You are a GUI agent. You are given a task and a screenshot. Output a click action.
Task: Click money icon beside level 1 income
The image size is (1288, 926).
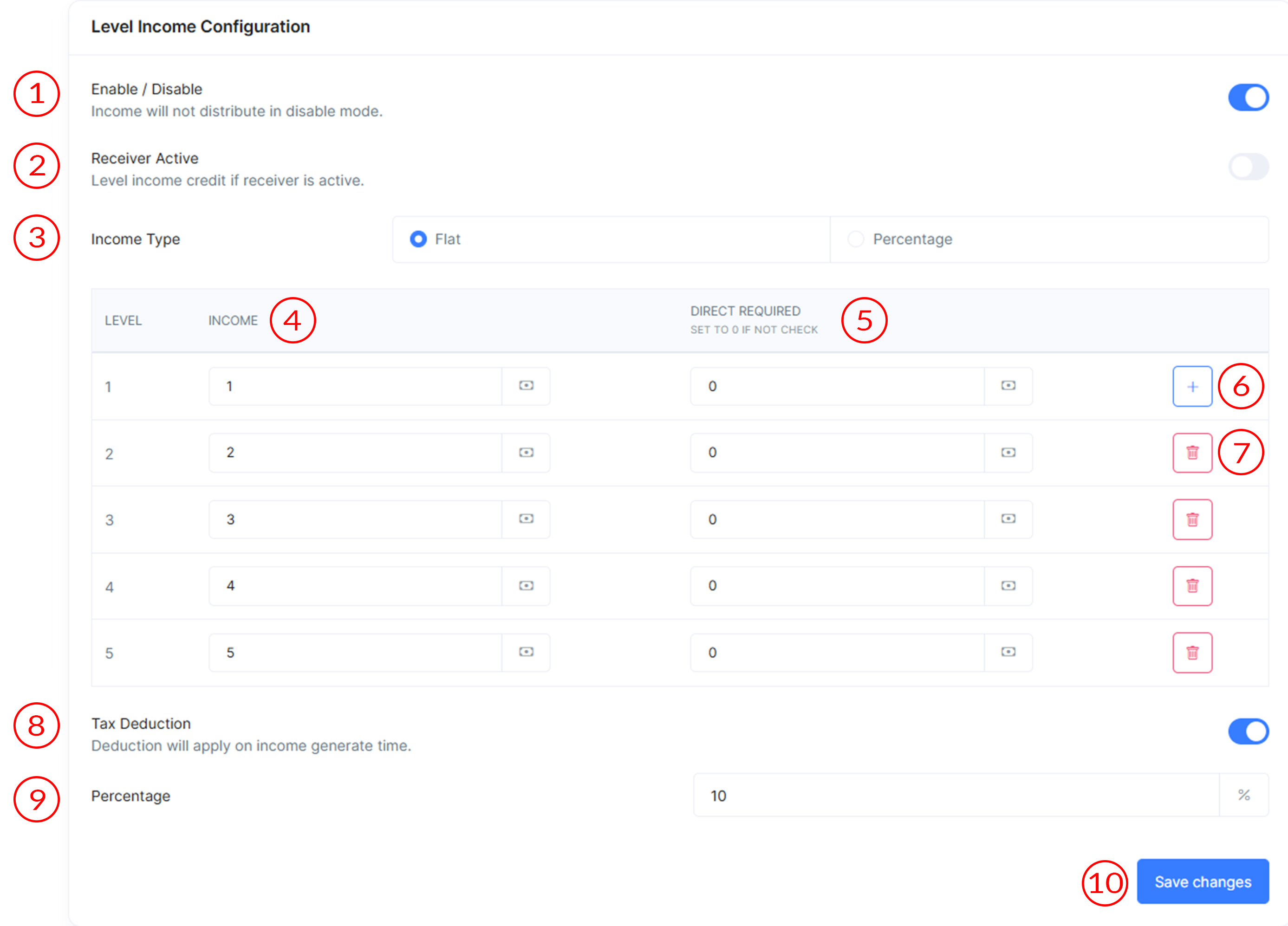526,386
